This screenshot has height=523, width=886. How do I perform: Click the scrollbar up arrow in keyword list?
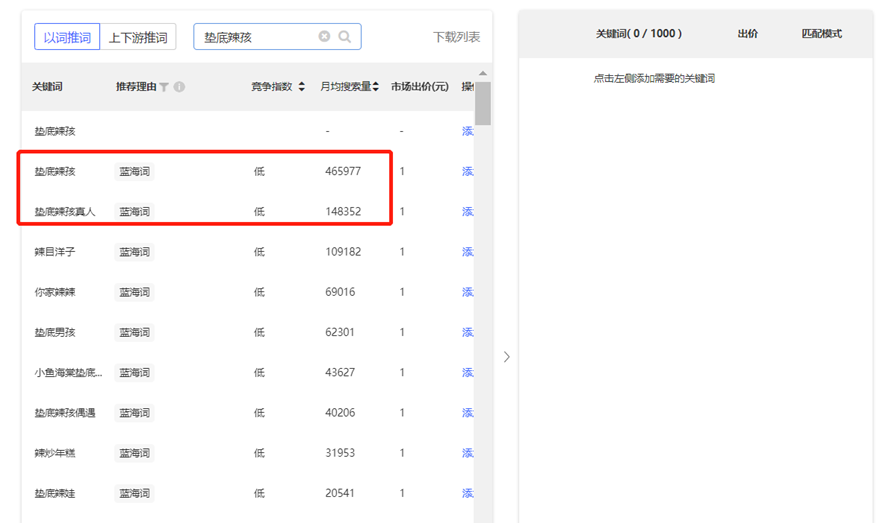click(483, 73)
